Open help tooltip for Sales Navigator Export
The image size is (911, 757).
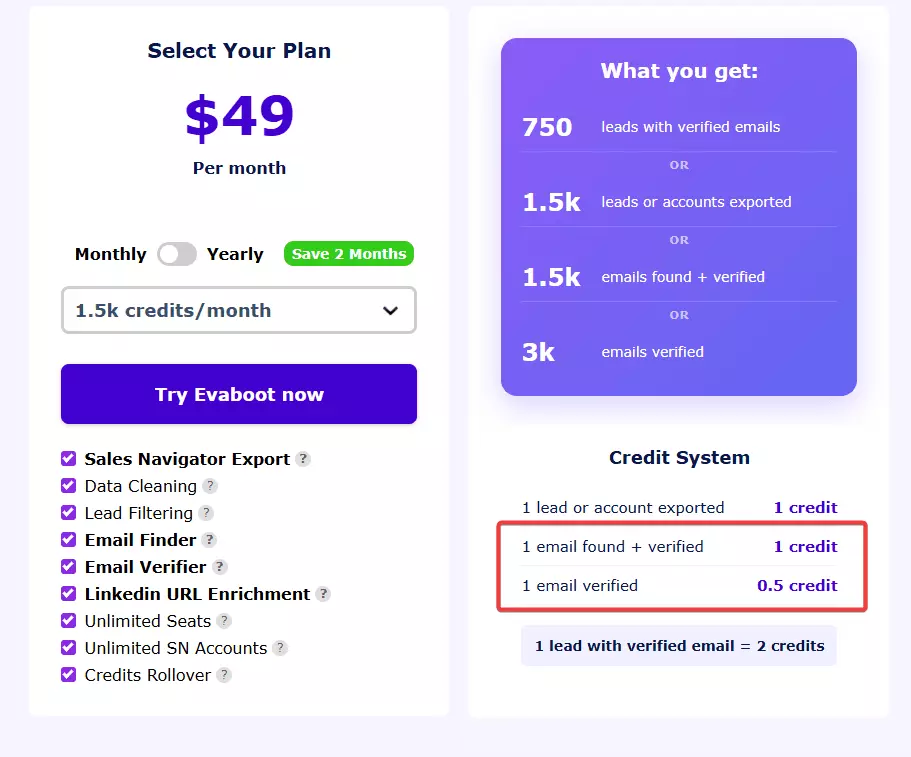tap(304, 459)
